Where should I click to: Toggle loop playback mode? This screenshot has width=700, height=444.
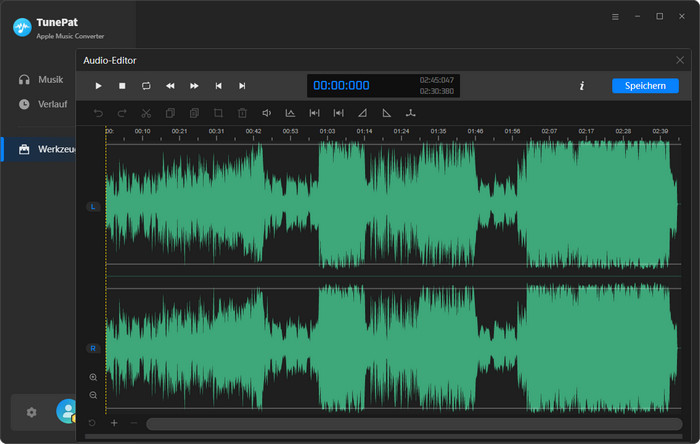pyautogui.click(x=146, y=86)
